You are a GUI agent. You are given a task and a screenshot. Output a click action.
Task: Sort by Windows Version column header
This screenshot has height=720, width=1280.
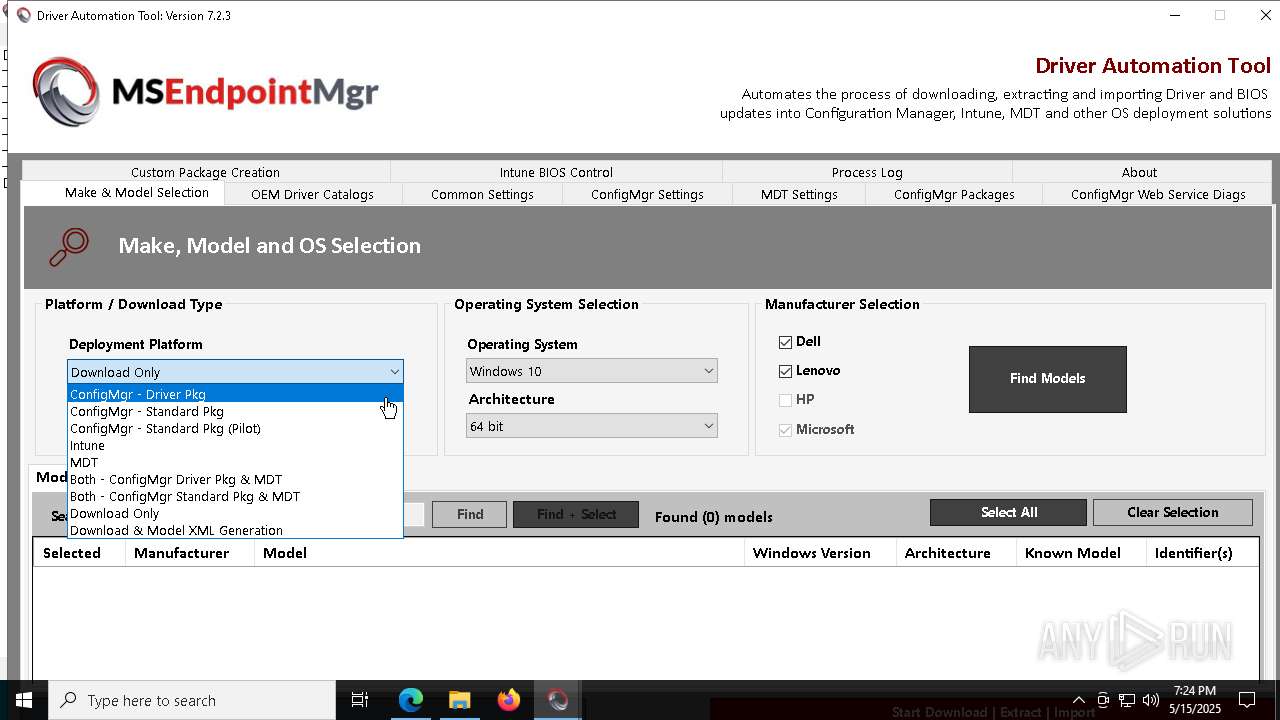(820, 553)
